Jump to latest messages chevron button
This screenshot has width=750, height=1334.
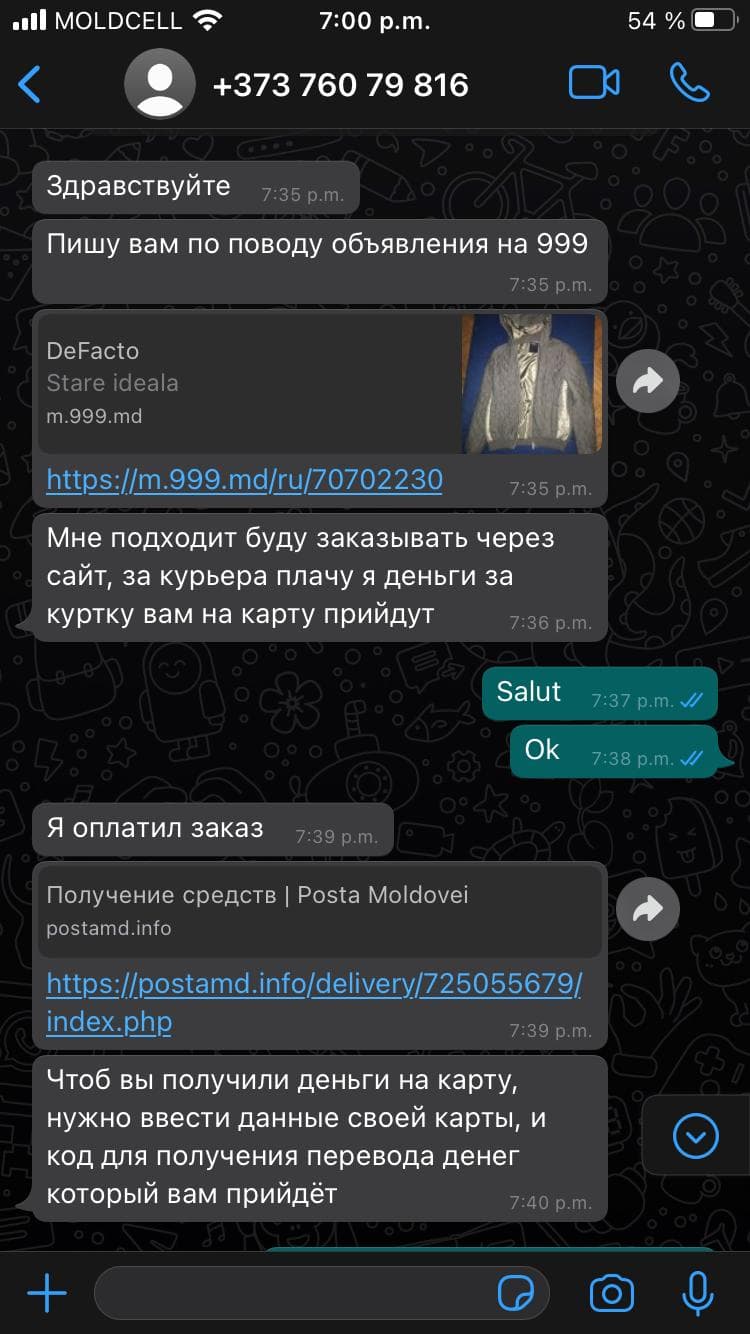(x=696, y=1135)
